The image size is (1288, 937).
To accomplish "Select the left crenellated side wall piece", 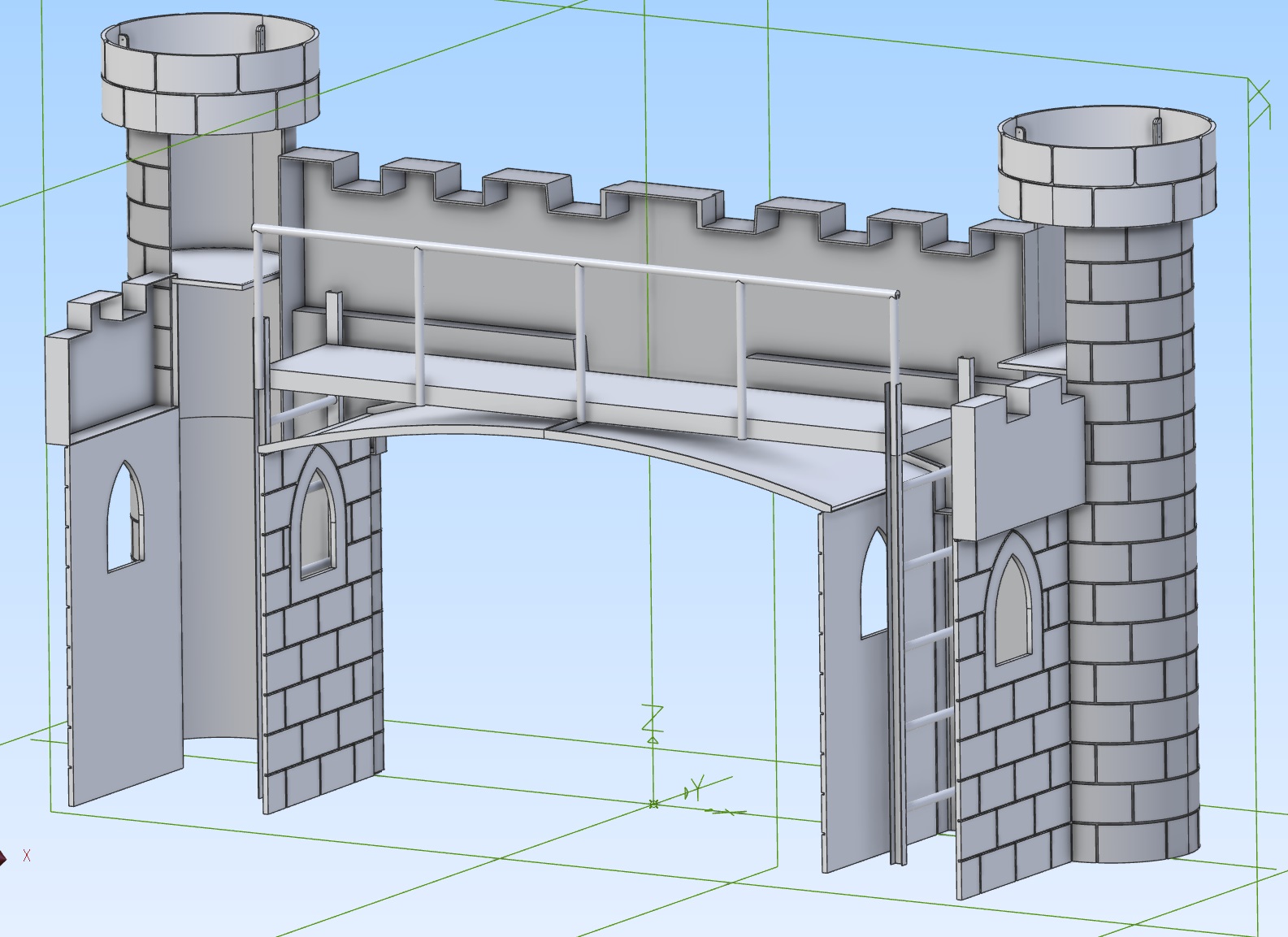I will [110, 366].
